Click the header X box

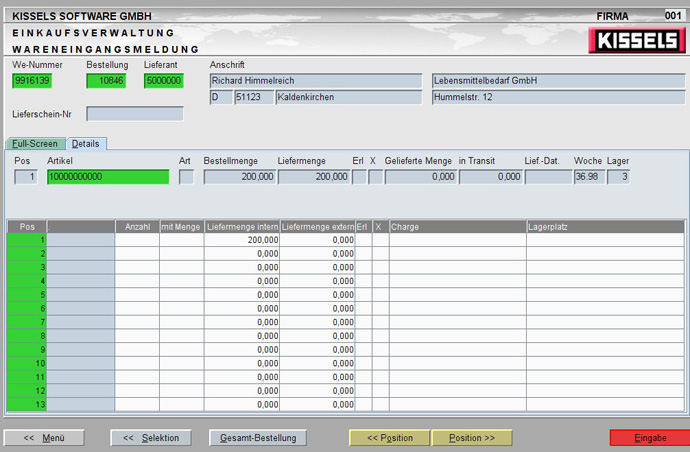click(x=375, y=177)
